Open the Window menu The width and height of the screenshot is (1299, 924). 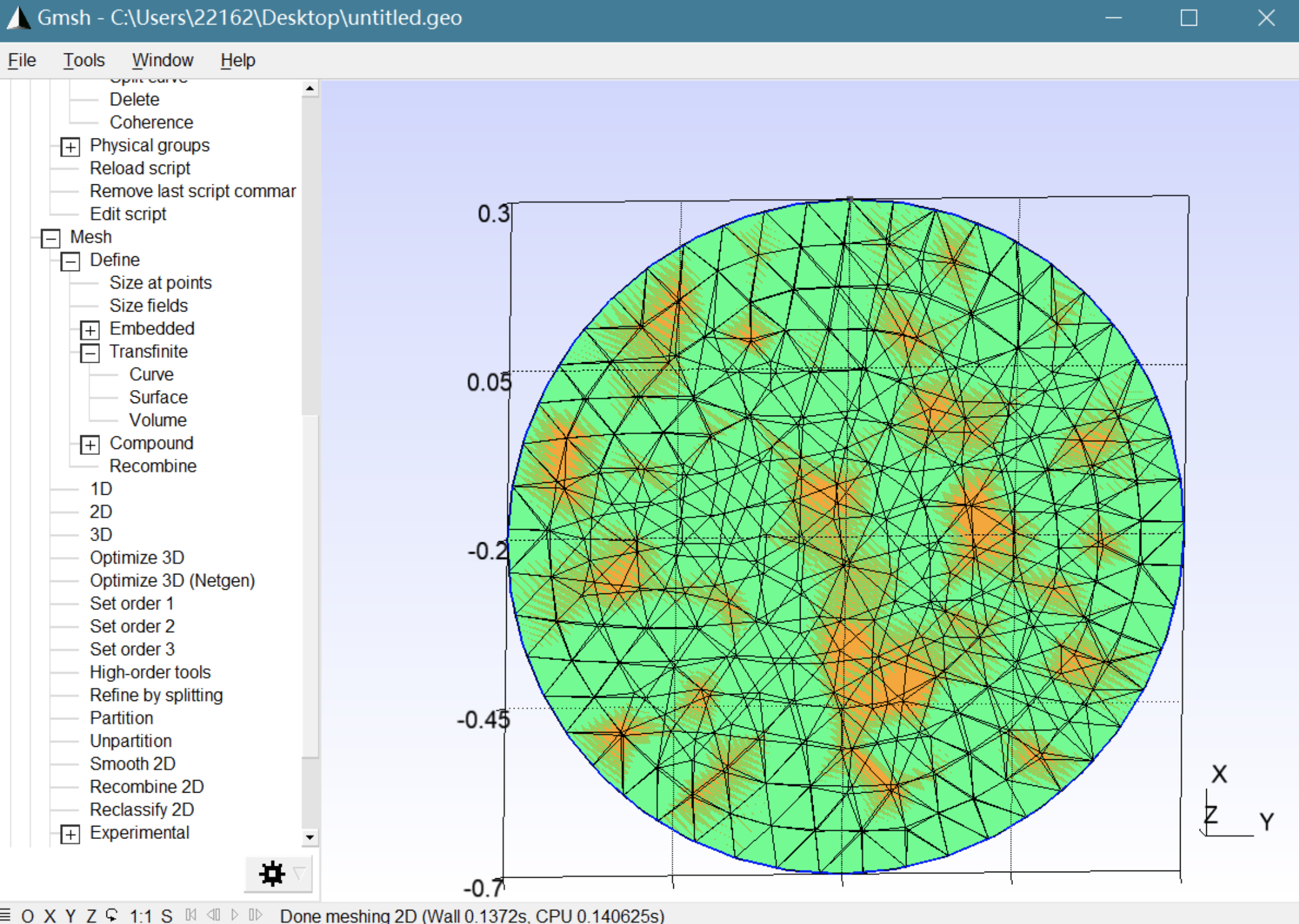[162, 60]
